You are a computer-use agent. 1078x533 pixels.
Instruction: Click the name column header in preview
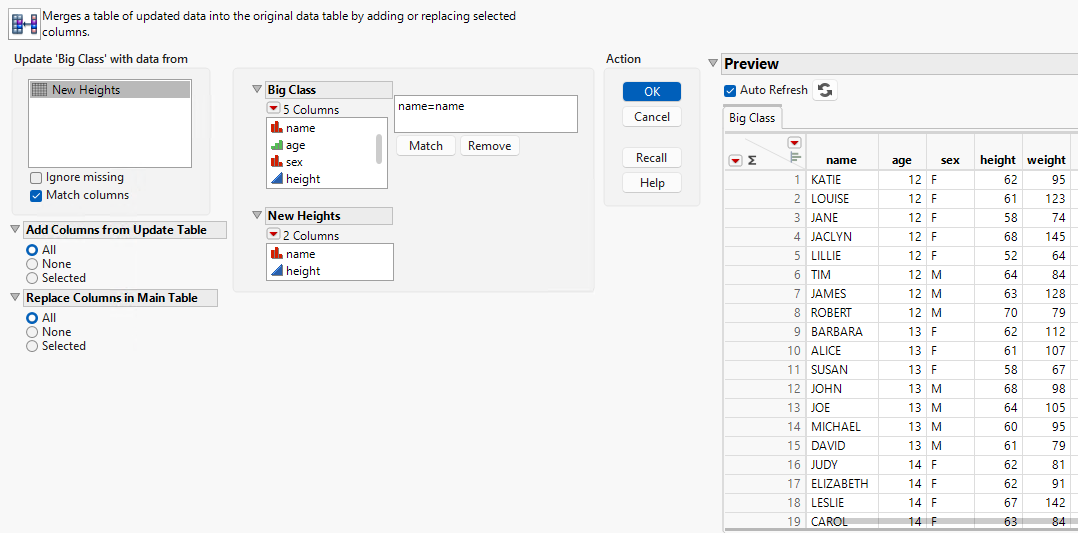point(842,160)
